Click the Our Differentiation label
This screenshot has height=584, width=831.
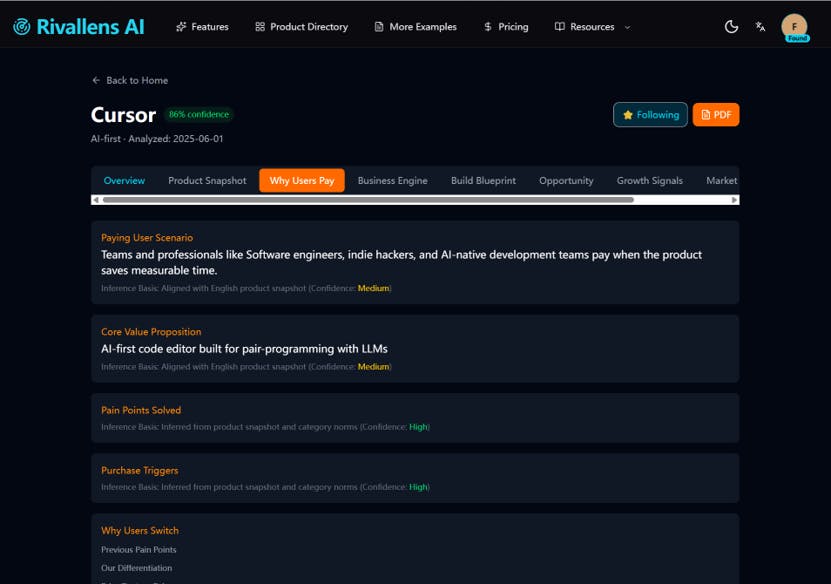136,568
